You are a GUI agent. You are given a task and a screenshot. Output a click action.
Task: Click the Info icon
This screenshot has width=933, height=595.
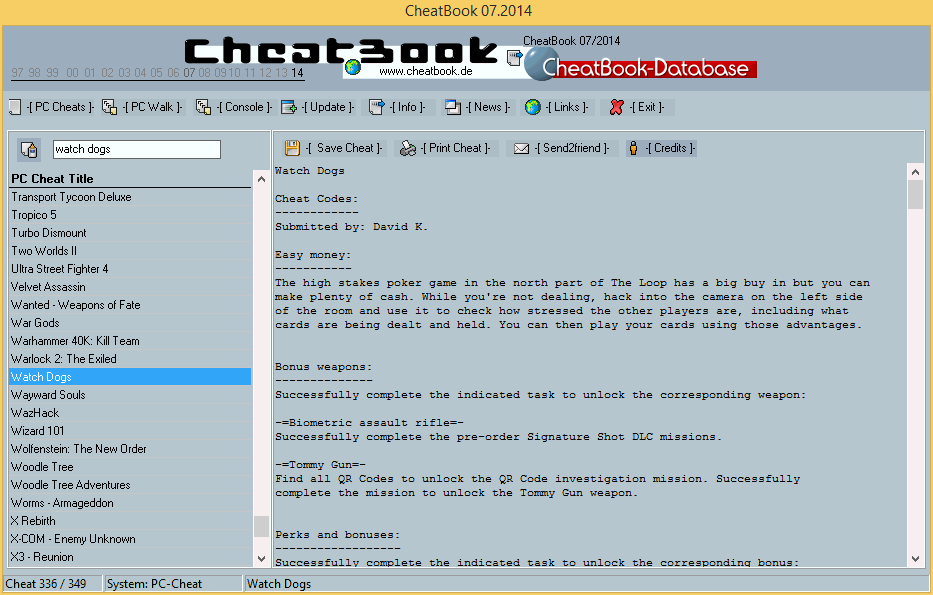[377, 107]
